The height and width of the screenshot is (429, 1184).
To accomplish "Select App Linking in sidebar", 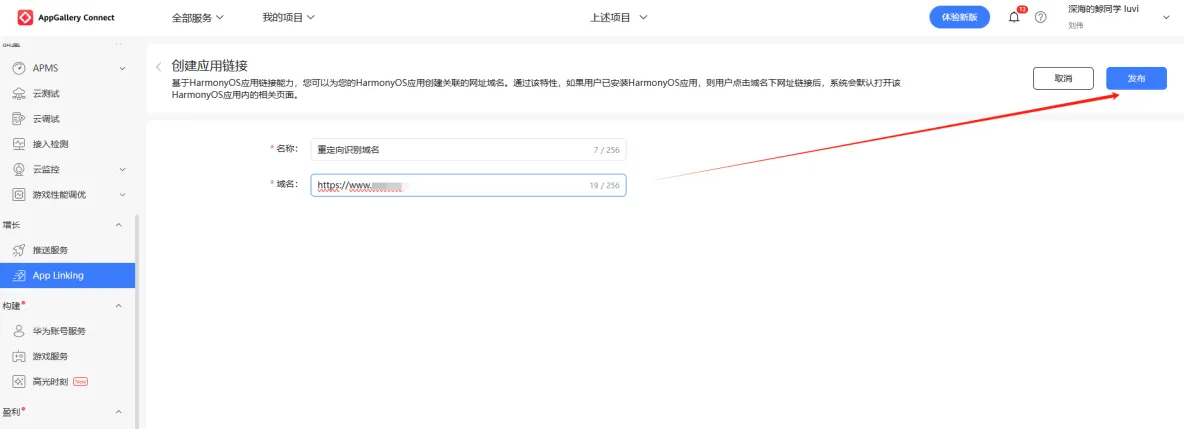I will tap(58, 275).
